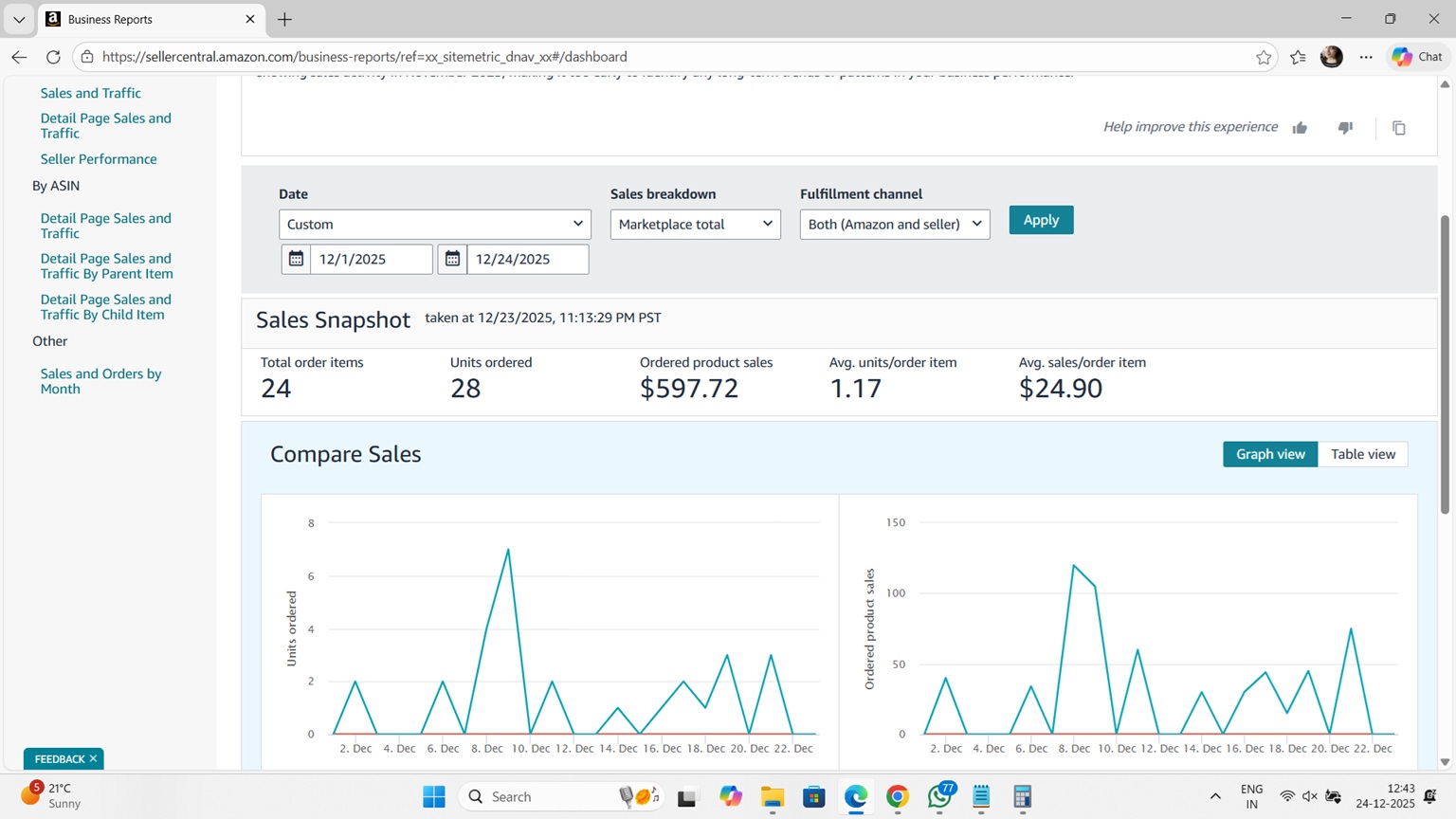Click the thumbs up feedback icon
This screenshot has width=1456, height=819.
tap(1300, 128)
